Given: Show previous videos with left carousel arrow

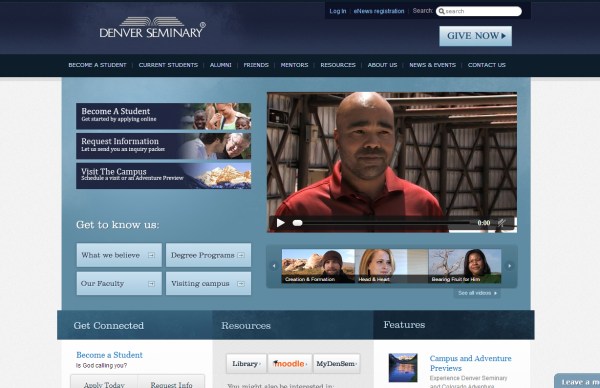Looking at the screenshot, I should click(274, 266).
